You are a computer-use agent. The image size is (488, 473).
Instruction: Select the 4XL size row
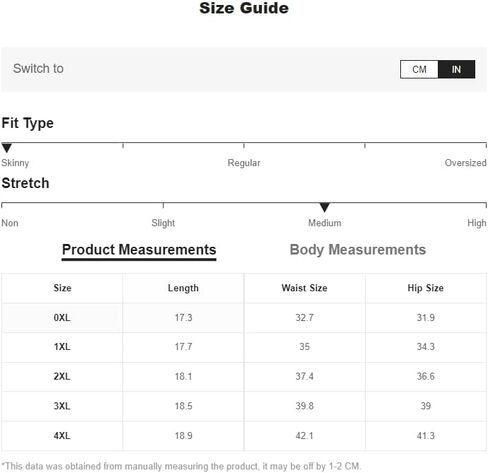[244, 436]
